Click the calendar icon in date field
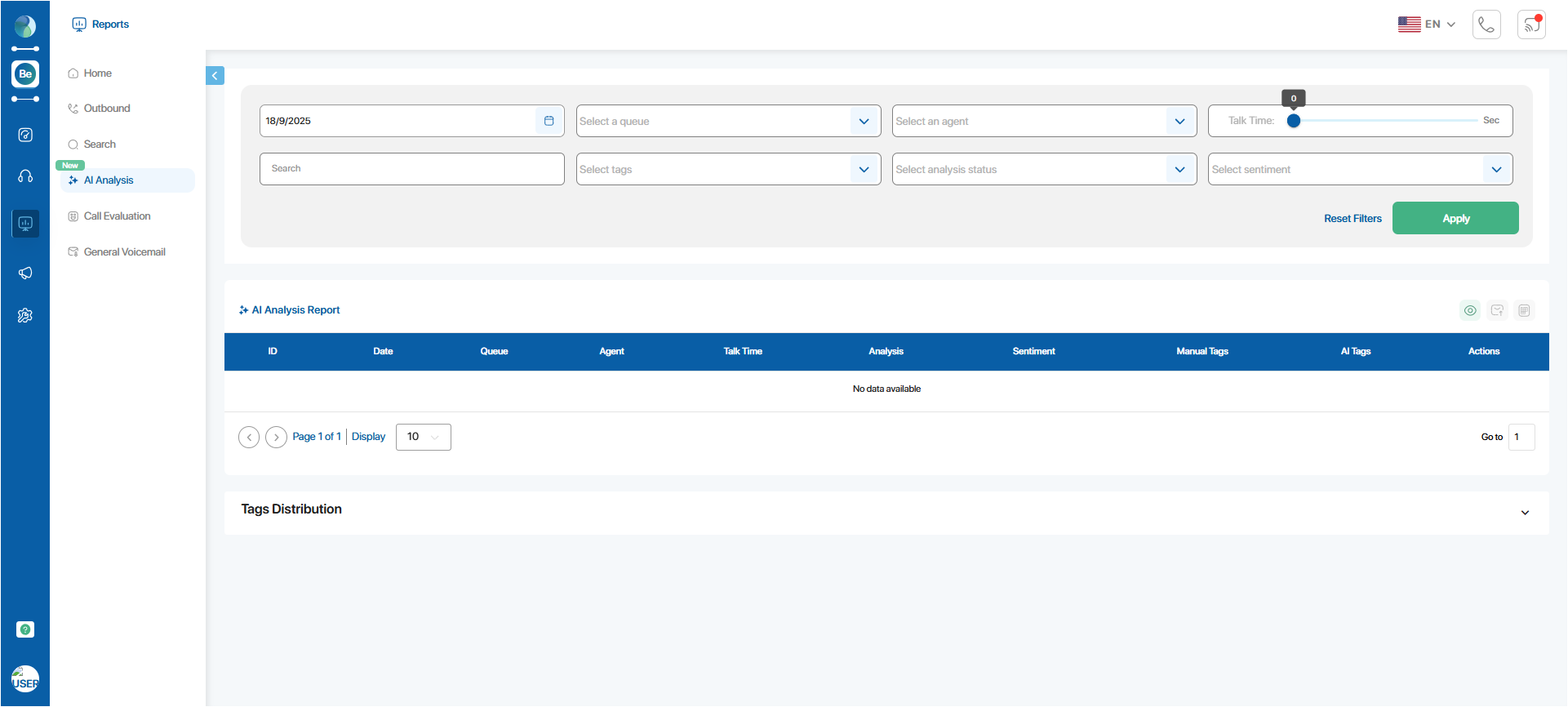This screenshot has height=707, width=1568. coord(549,121)
